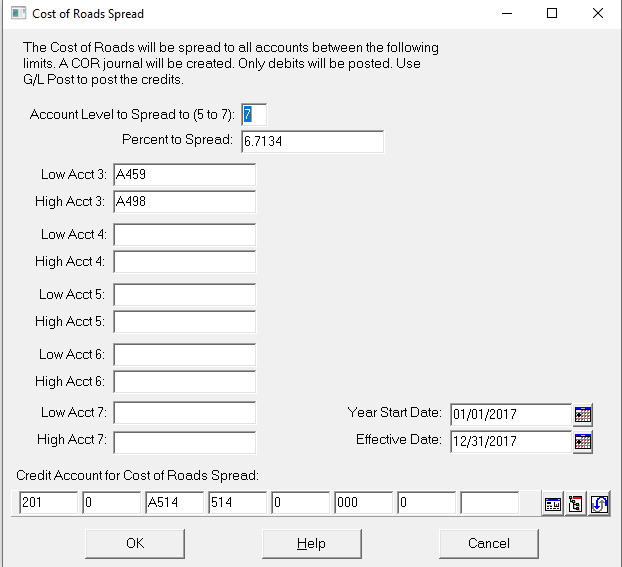622x567 pixels.
Task: Focus the empty Low Acct 4 field
Action: (184, 235)
